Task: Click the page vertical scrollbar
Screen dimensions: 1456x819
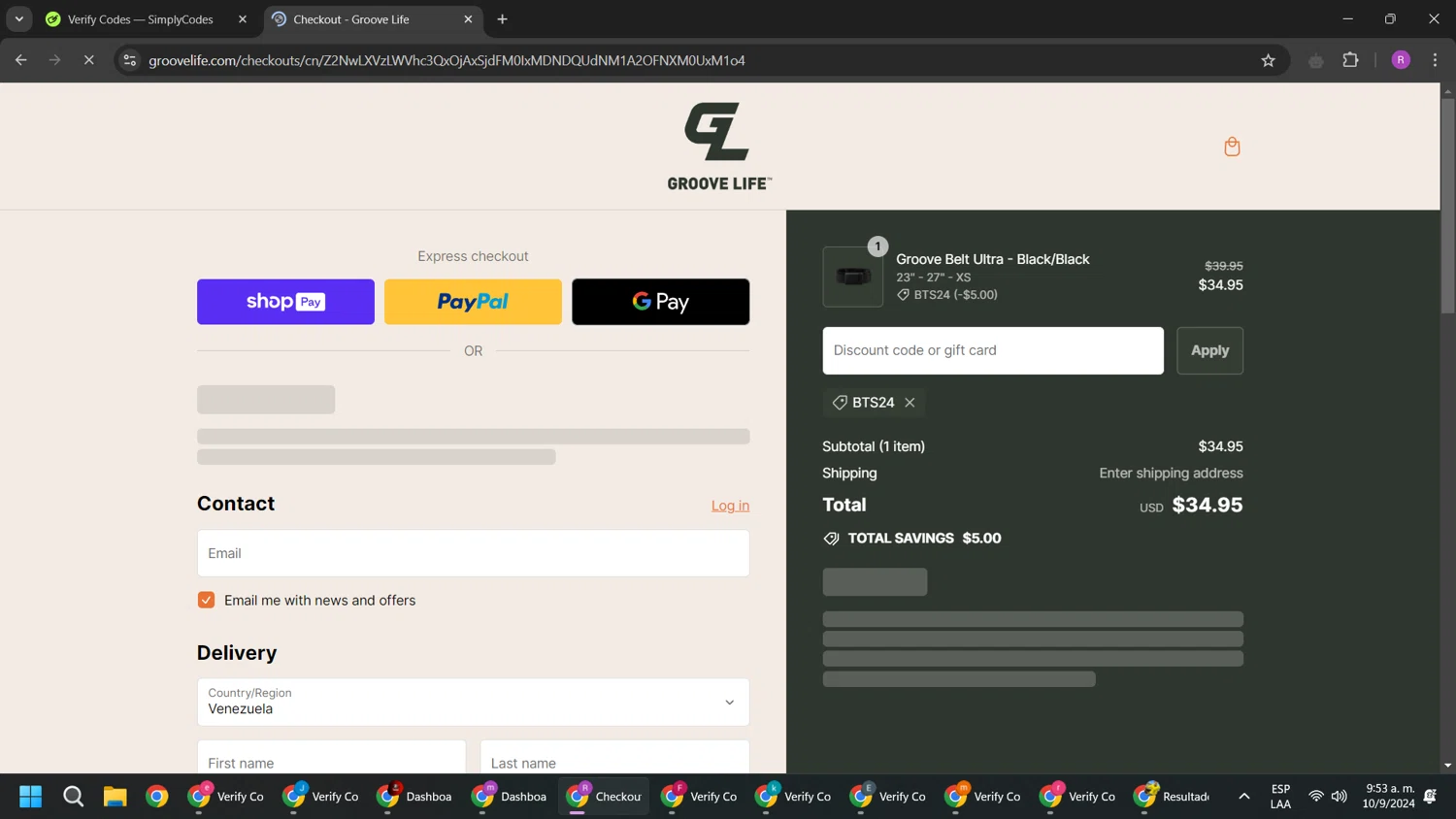Action: (1447, 205)
